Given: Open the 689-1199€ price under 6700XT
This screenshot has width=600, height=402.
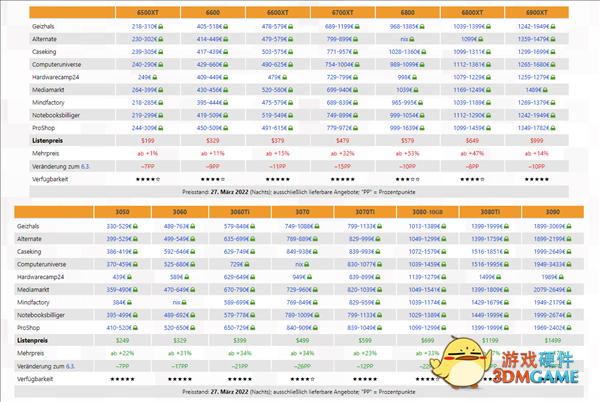Looking at the screenshot, I should point(340,26).
